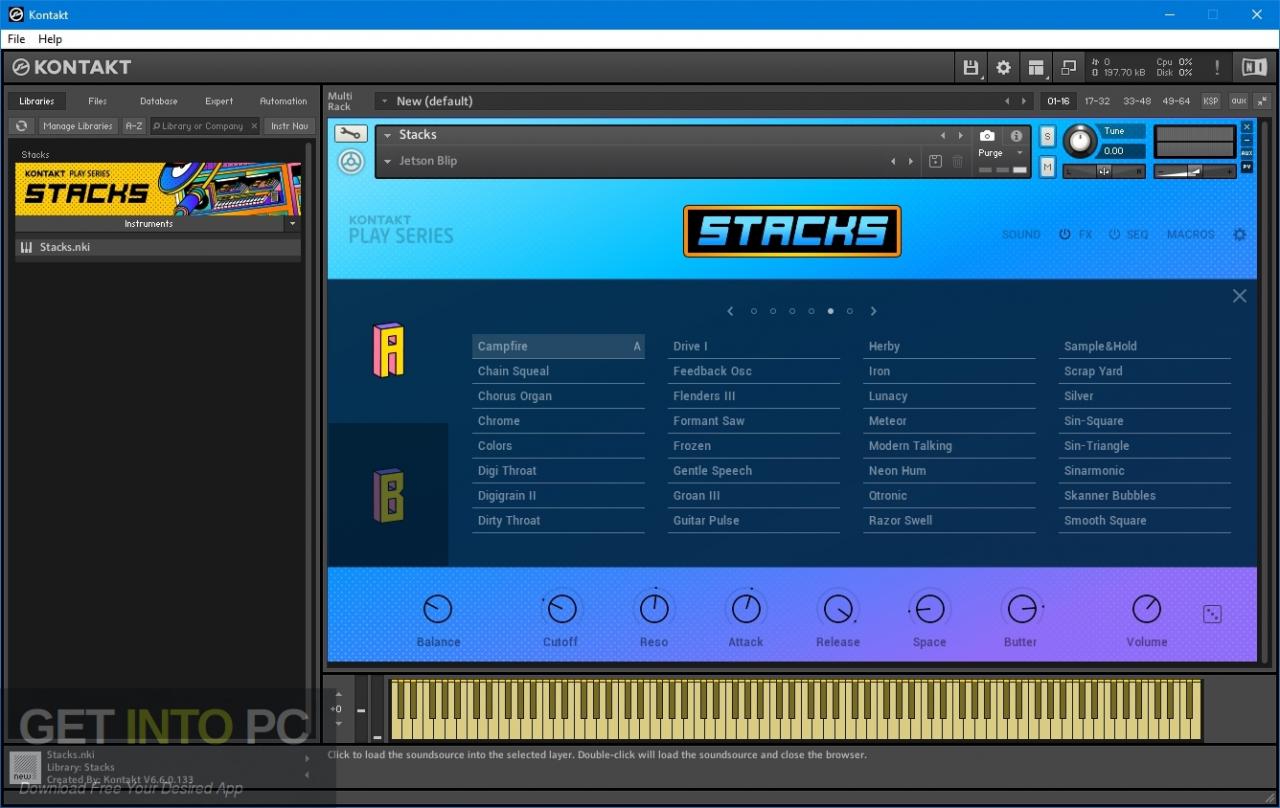Toggle A-Z library sorting
1280x808 pixels.
[x=133, y=126]
